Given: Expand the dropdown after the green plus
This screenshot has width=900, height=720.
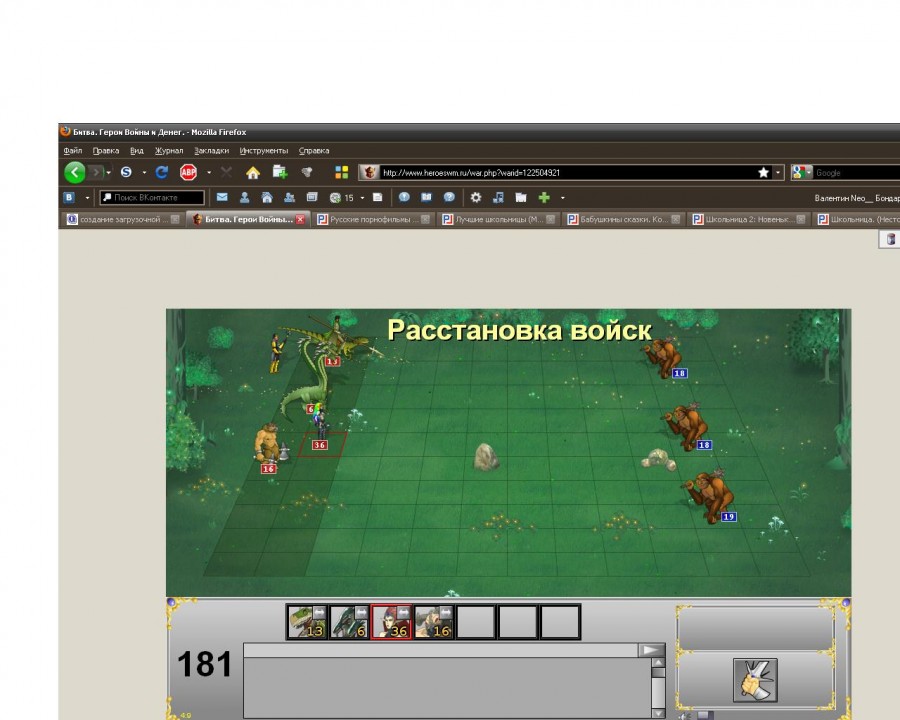Looking at the screenshot, I should [x=562, y=198].
